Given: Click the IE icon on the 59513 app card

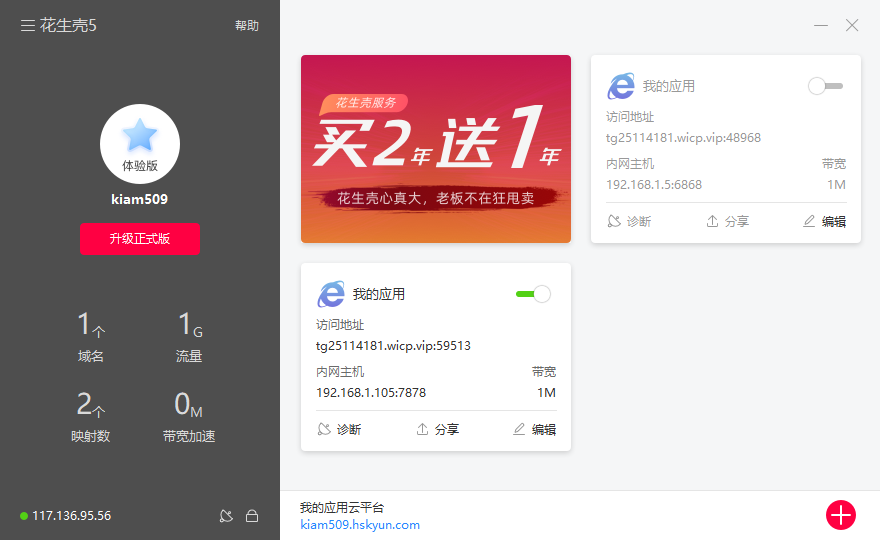Looking at the screenshot, I should pyautogui.click(x=331, y=294).
